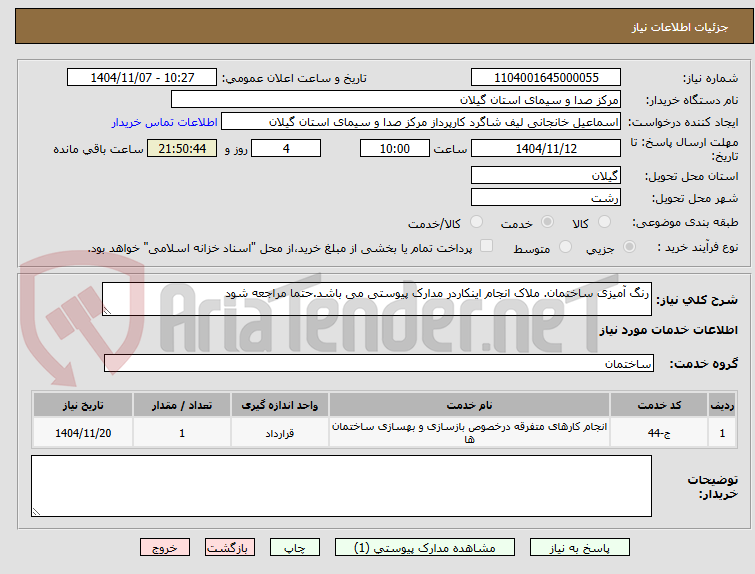Toggle the اسناد خزانه اسلامی payment checkbox

tap(487, 246)
